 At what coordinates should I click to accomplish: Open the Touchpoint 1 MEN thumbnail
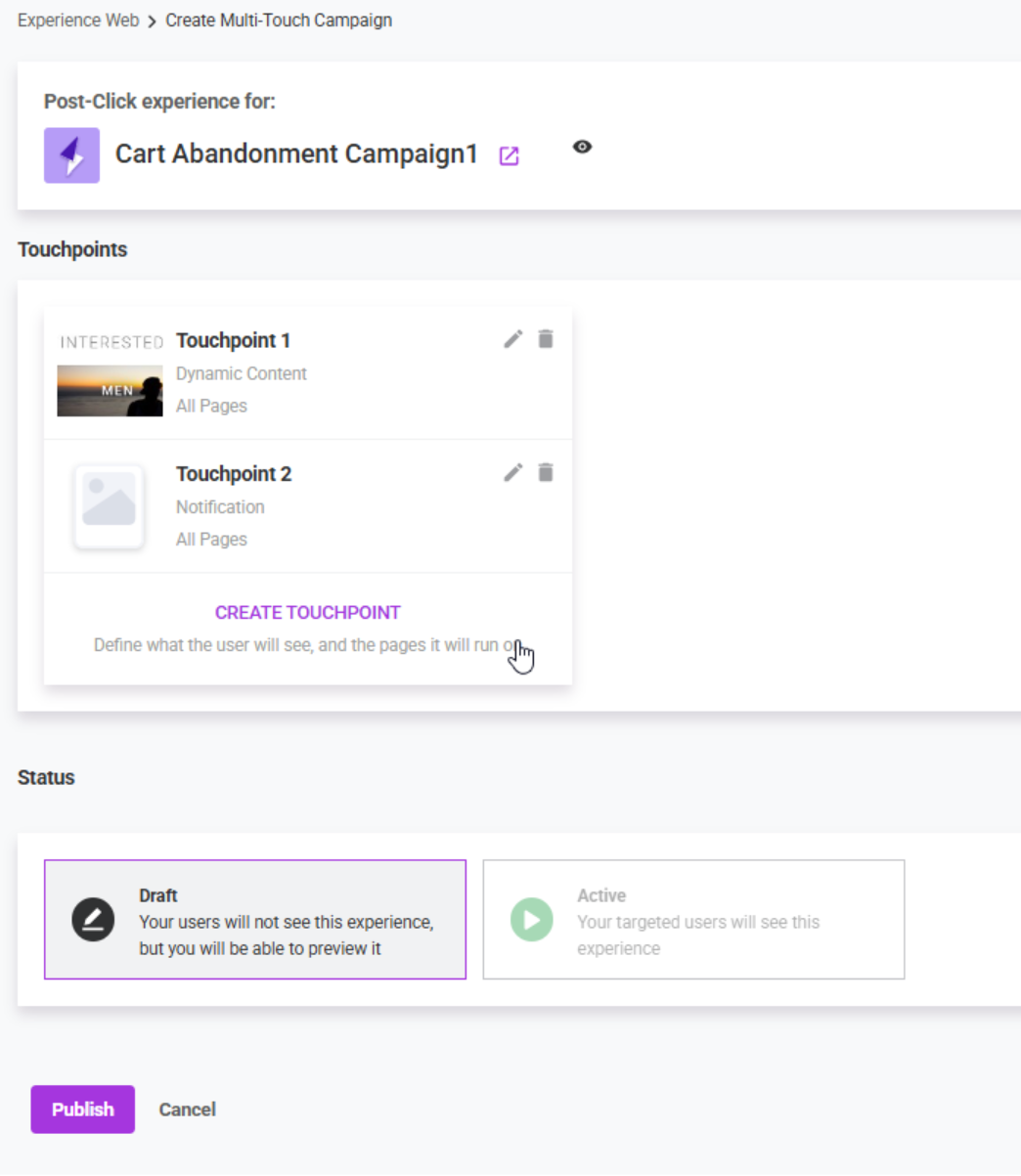pyautogui.click(x=110, y=391)
